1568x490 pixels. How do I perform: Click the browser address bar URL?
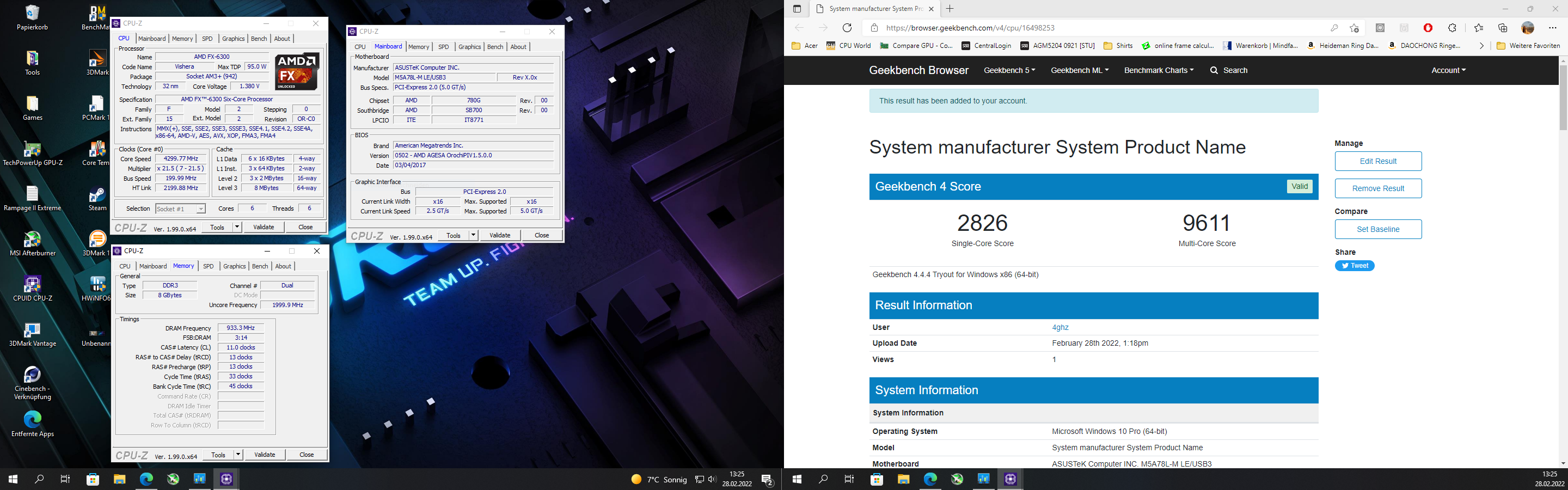pos(970,28)
